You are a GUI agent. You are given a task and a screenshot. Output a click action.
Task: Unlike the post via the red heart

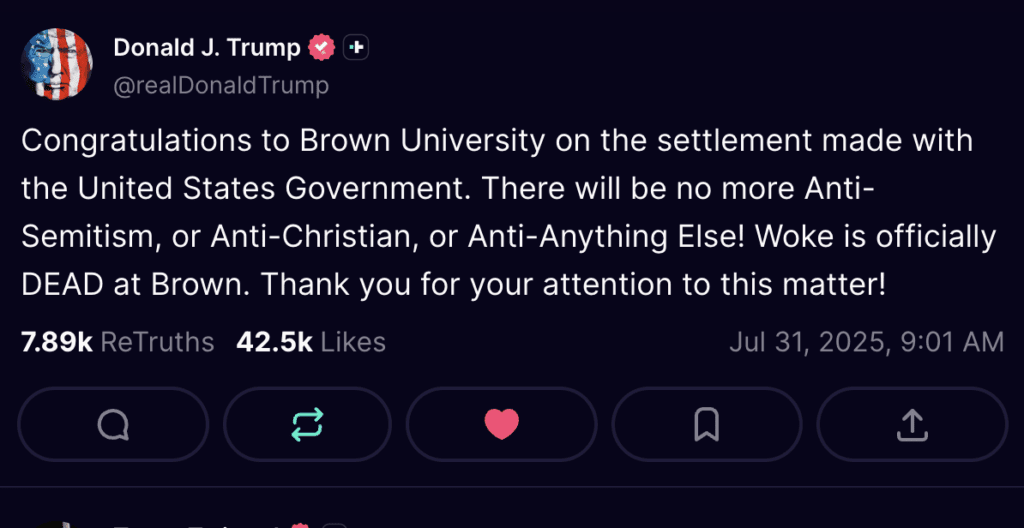coord(502,424)
